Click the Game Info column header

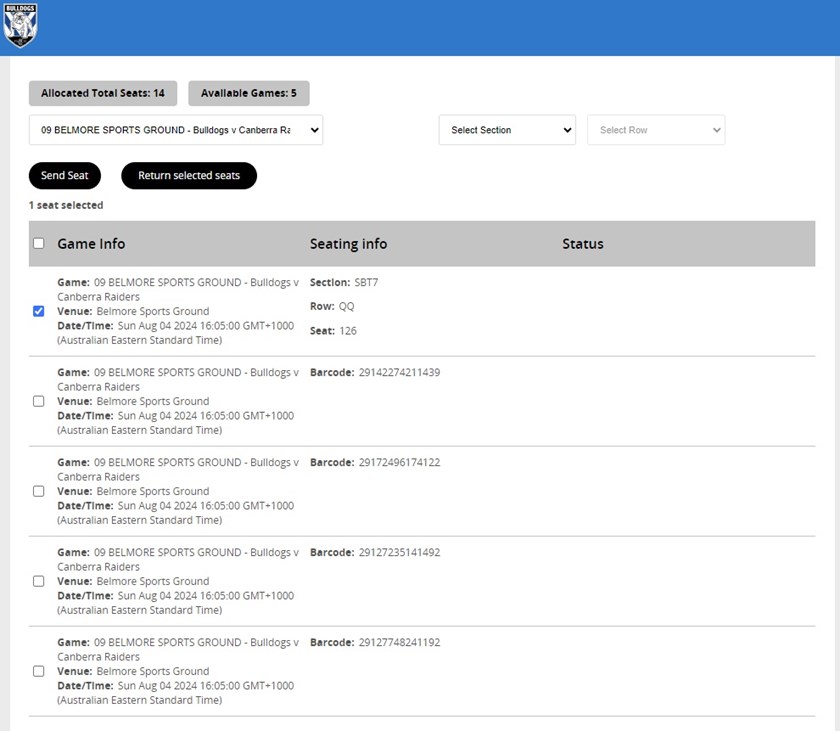coord(91,244)
